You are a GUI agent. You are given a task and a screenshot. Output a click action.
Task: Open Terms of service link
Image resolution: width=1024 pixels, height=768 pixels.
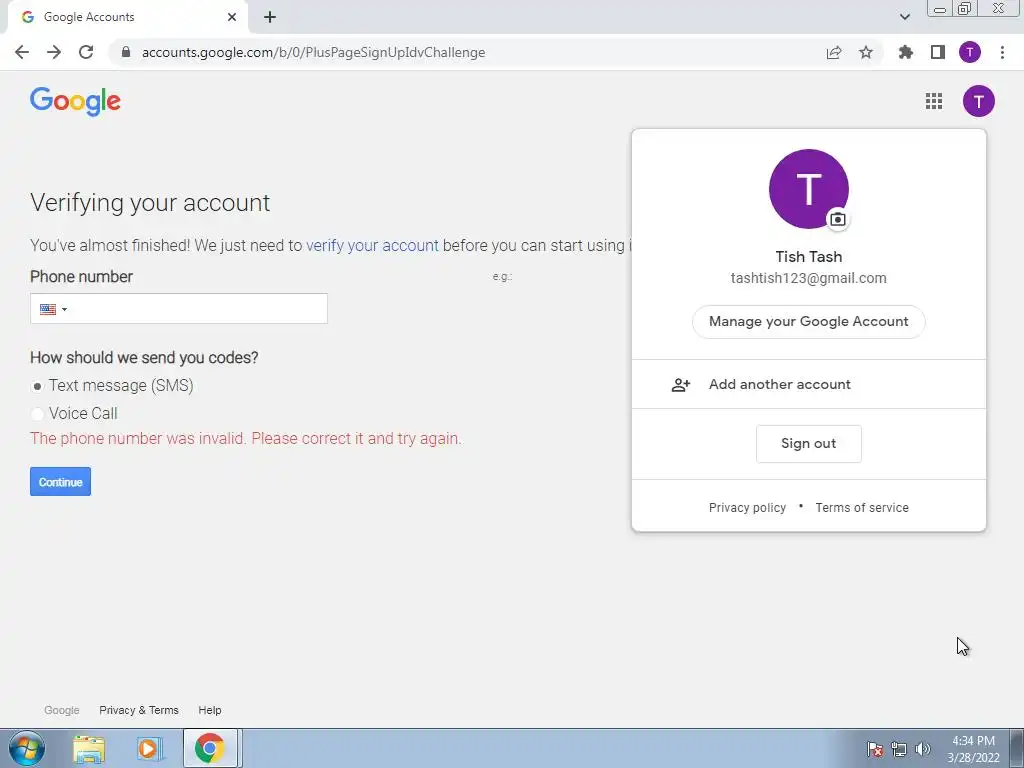[862, 507]
